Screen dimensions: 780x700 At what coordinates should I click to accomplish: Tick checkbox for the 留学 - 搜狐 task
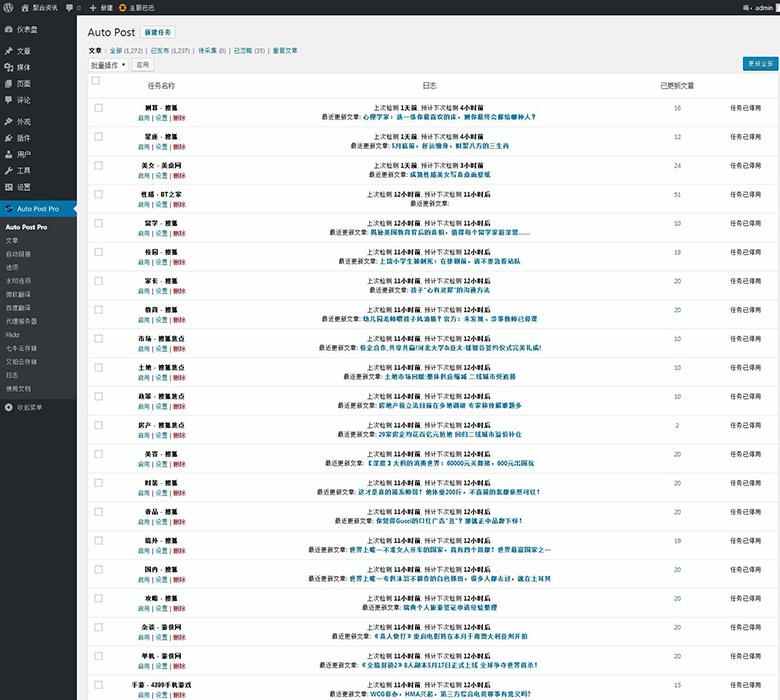point(98,223)
